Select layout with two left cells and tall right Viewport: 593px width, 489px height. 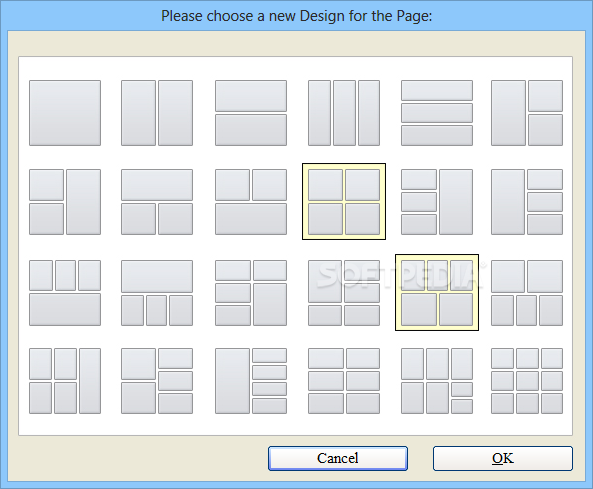tap(65, 202)
